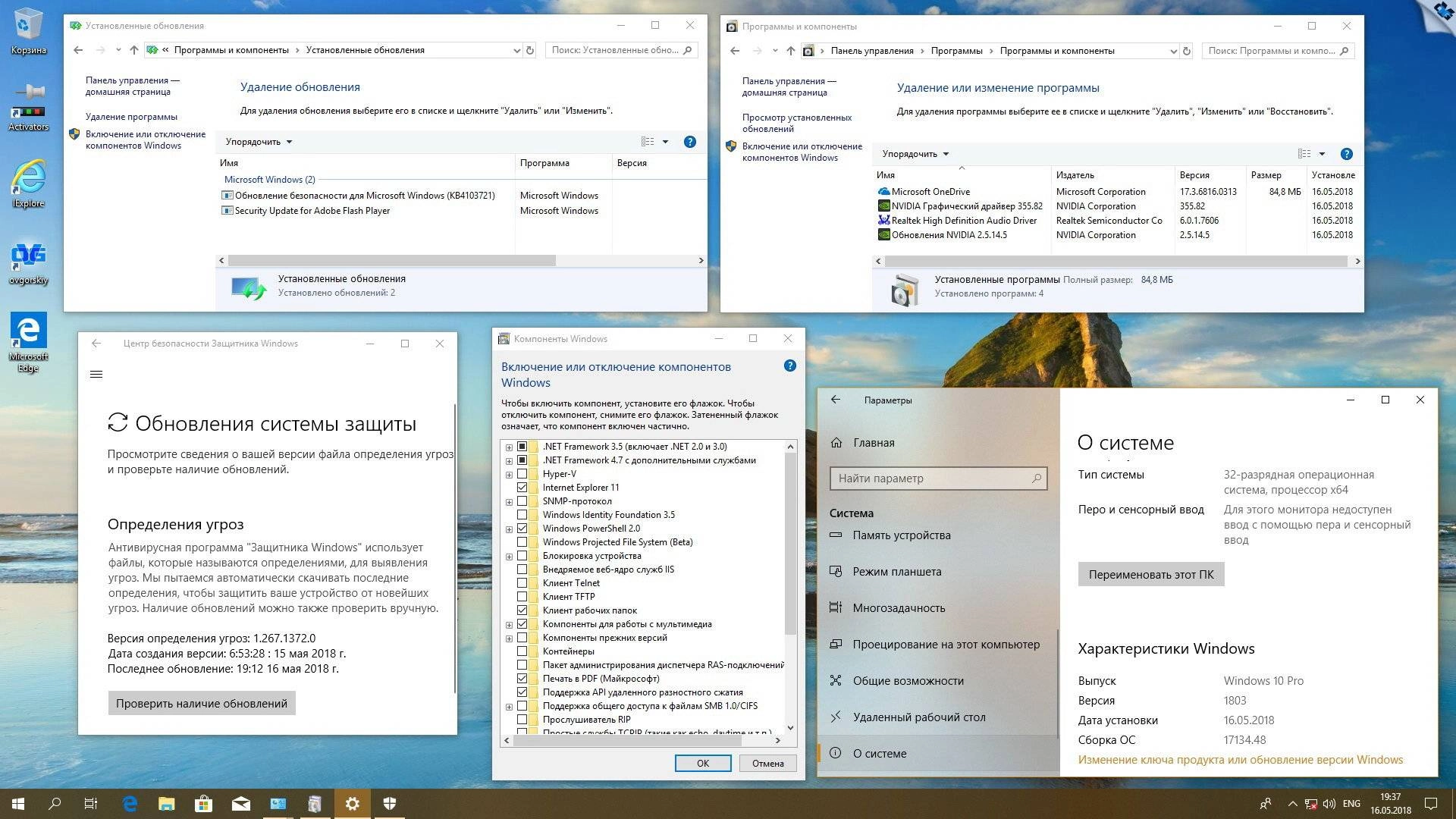The image size is (1456, 819).
Task: Click the Windows Start button
Action: (18, 804)
